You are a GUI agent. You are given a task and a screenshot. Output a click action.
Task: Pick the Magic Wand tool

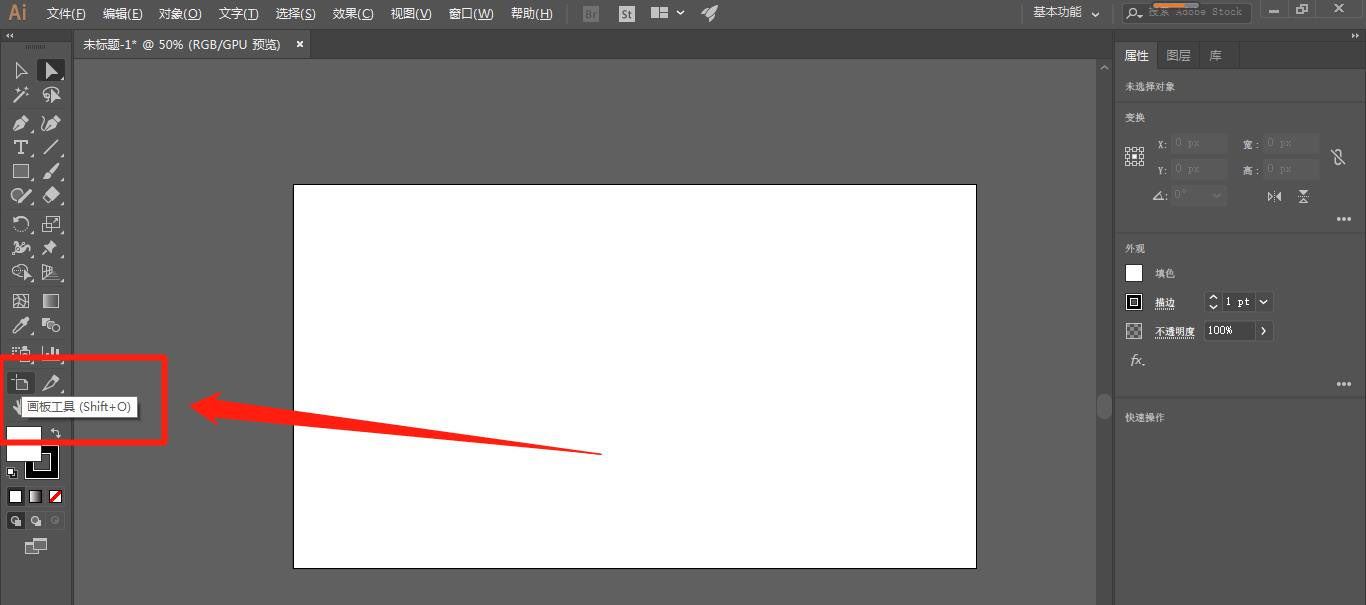click(20, 95)
